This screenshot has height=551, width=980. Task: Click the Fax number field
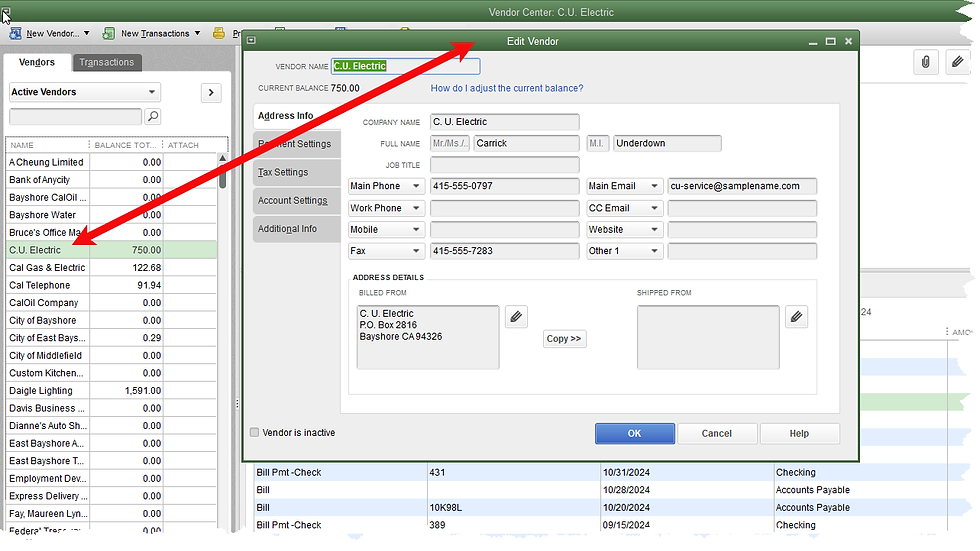click(x=504, y=251)
